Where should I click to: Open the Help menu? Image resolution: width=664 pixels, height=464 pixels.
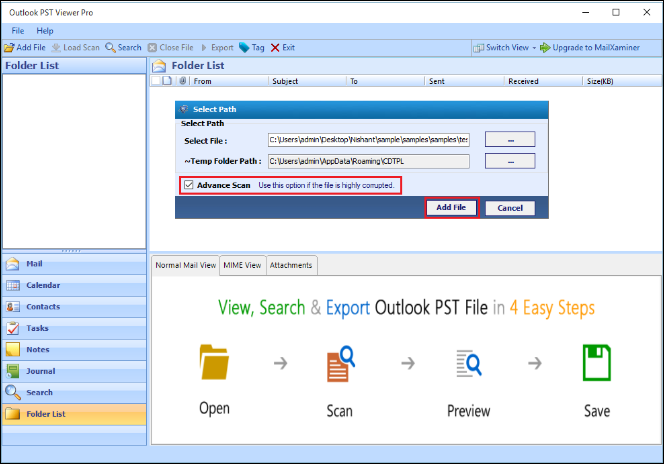coord(45,30)
